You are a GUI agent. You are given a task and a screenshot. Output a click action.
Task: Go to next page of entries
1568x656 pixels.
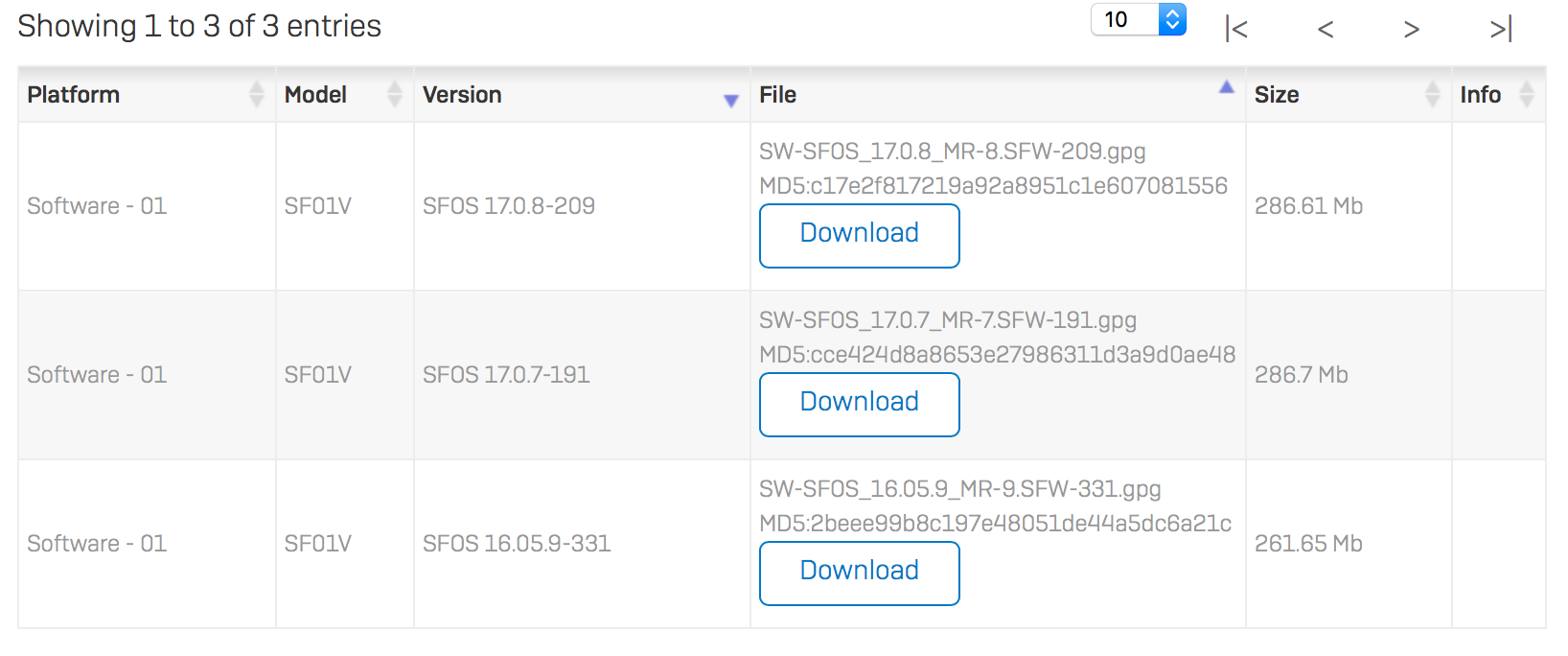(x=1411, y=30)
